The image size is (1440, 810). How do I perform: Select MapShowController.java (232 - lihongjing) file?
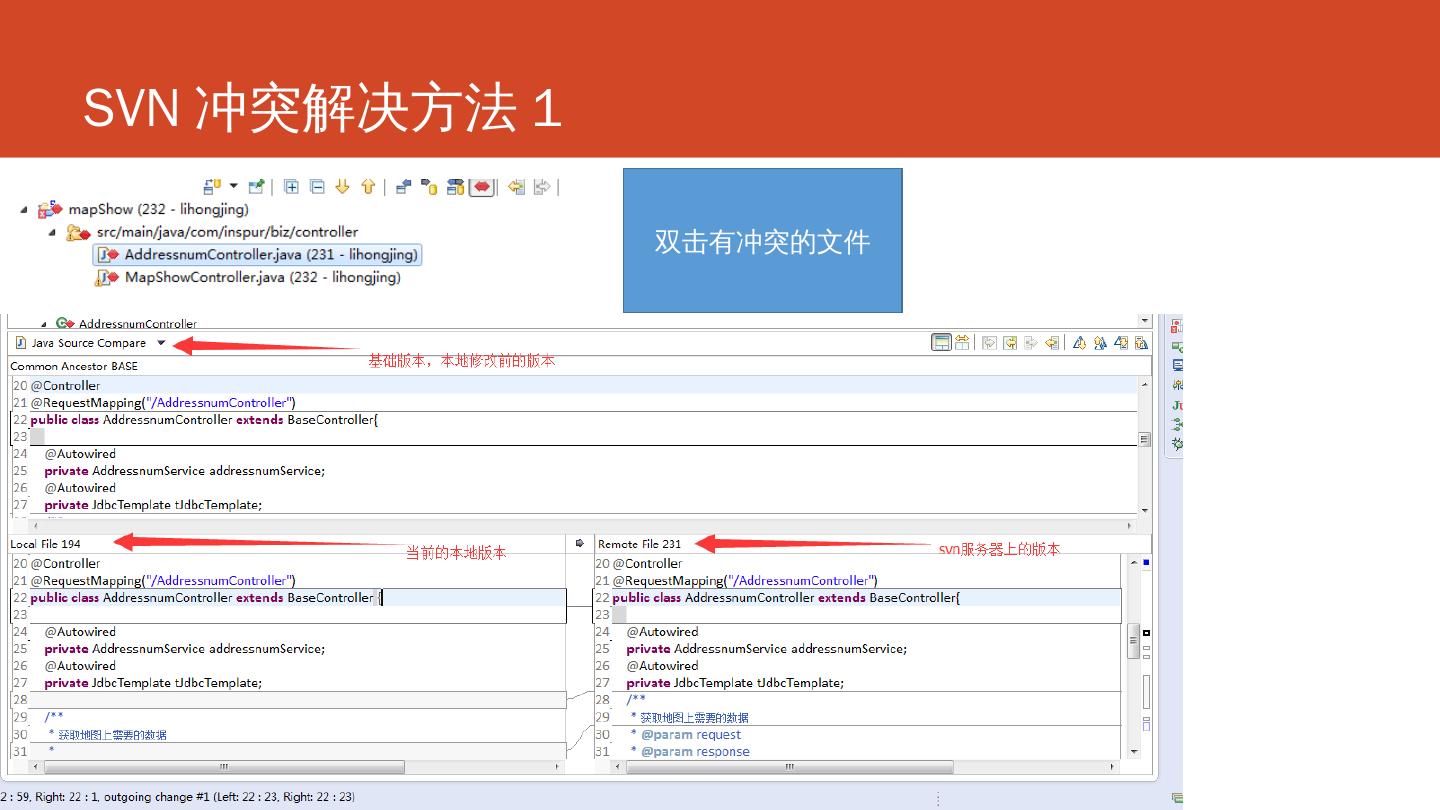pos(262,277)
